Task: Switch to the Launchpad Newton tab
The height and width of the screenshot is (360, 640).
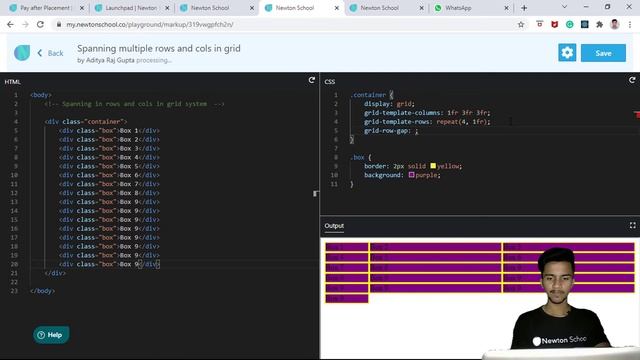Action: [131, 8]
